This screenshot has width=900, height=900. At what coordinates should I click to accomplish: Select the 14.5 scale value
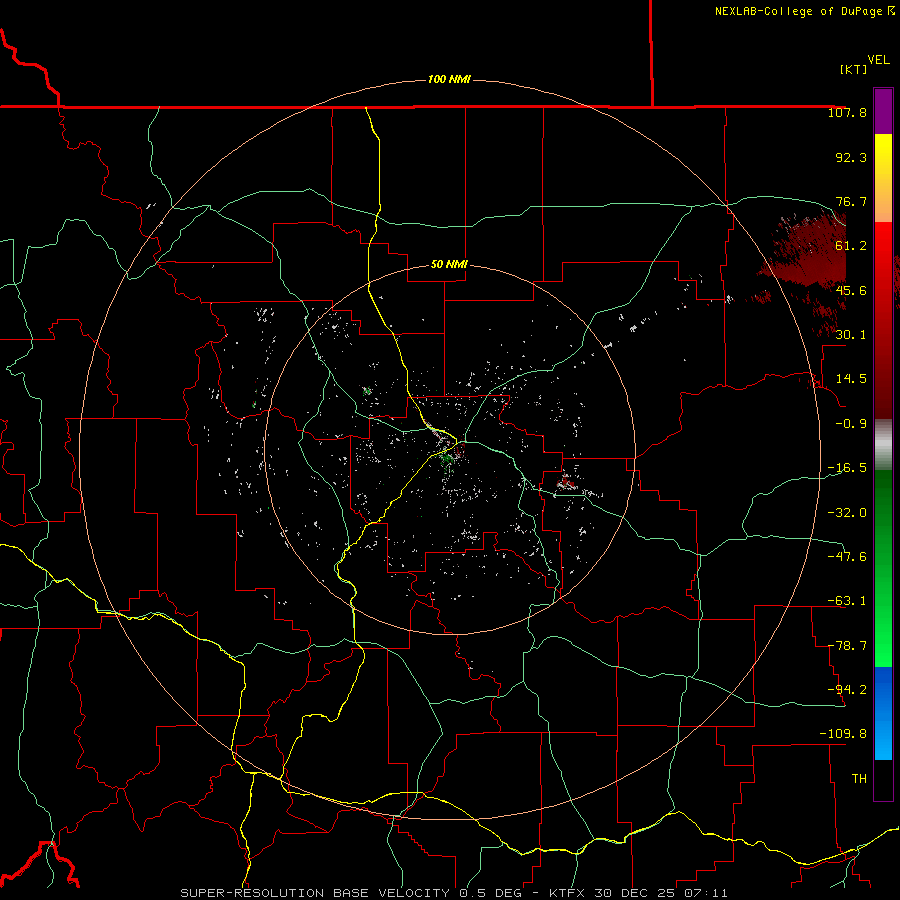pyautogui.click(x=851, y=379)
